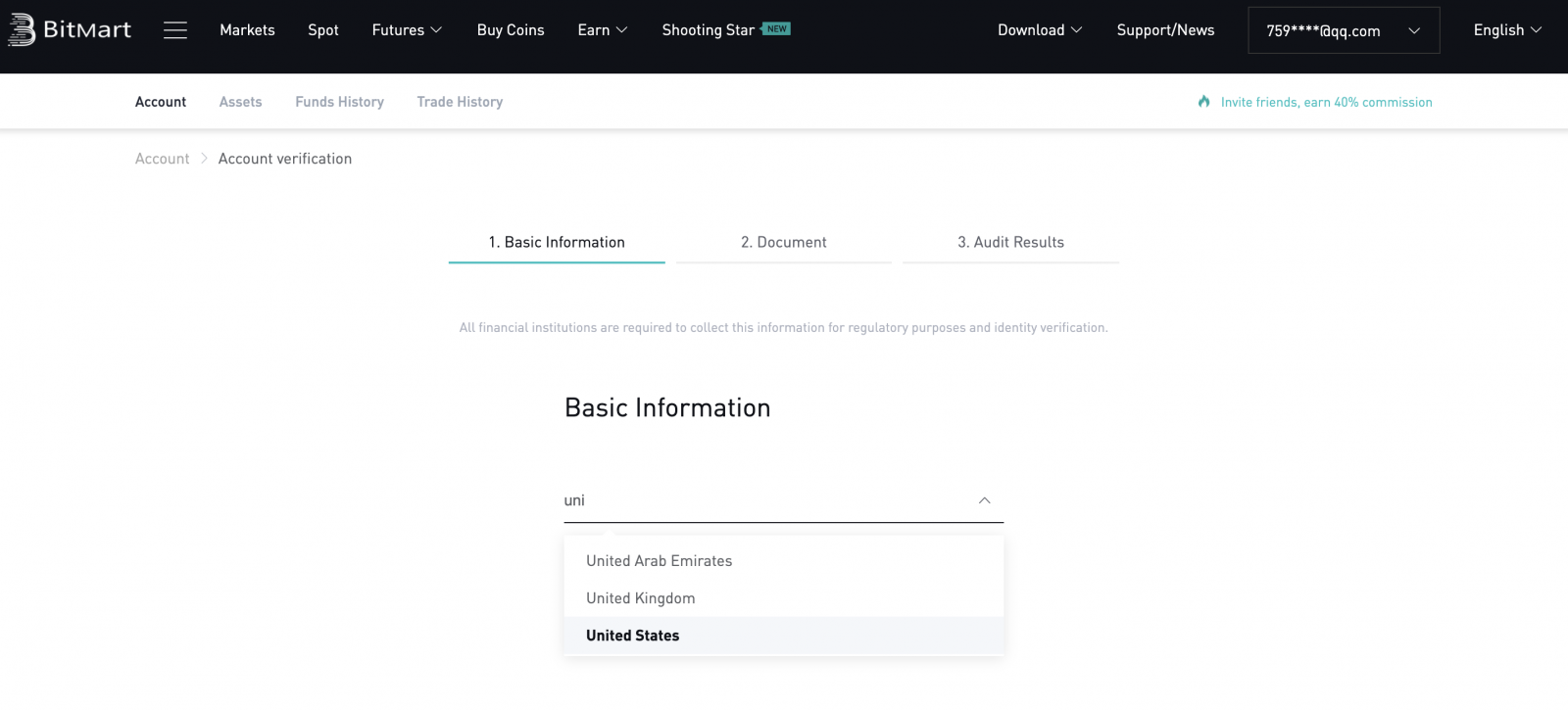Viewport: 1568px width, 710px height.
Task: Open the account email dropdown
Action: (x=1343, y=30)
